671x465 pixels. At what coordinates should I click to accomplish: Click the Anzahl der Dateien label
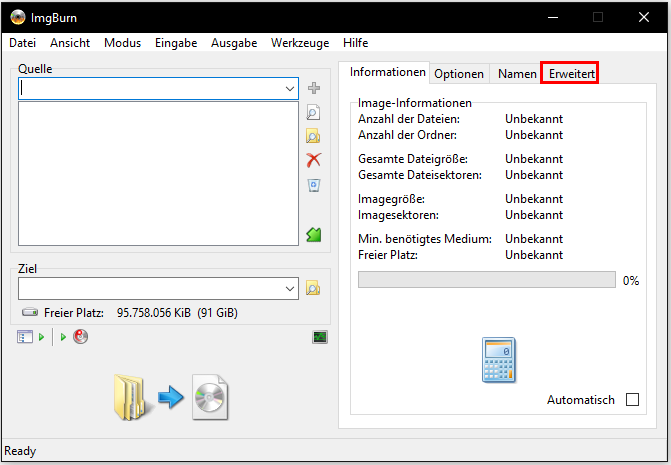click(x=409, y=118)
